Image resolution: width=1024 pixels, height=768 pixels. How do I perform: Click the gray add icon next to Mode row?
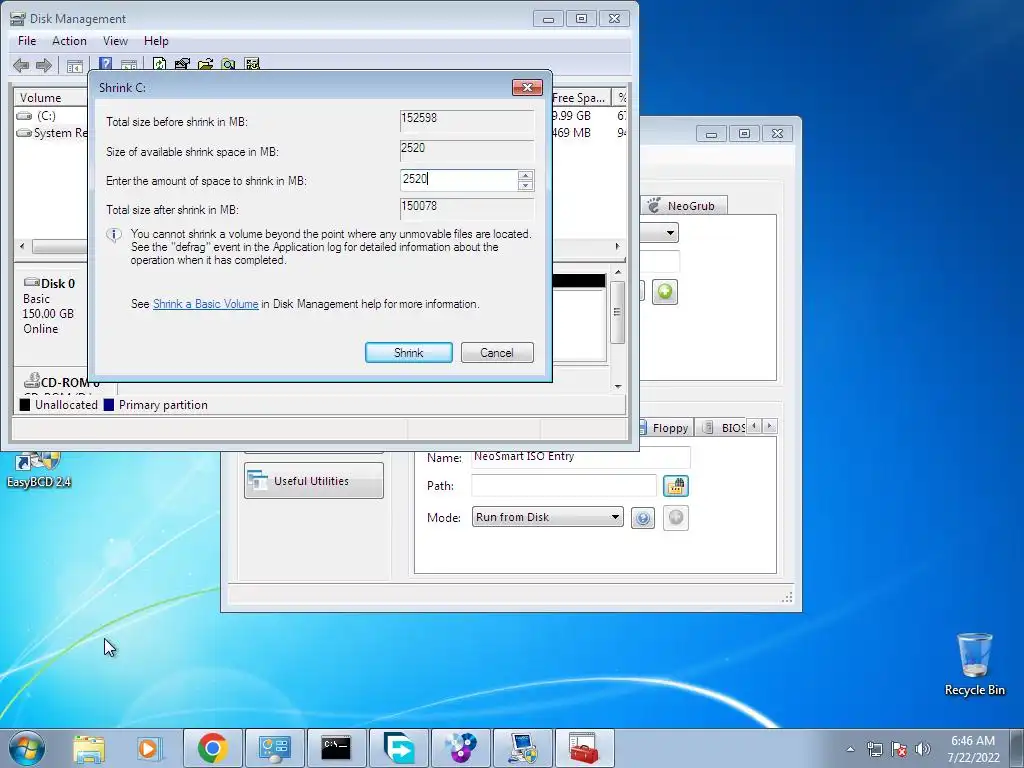(676, 518)
